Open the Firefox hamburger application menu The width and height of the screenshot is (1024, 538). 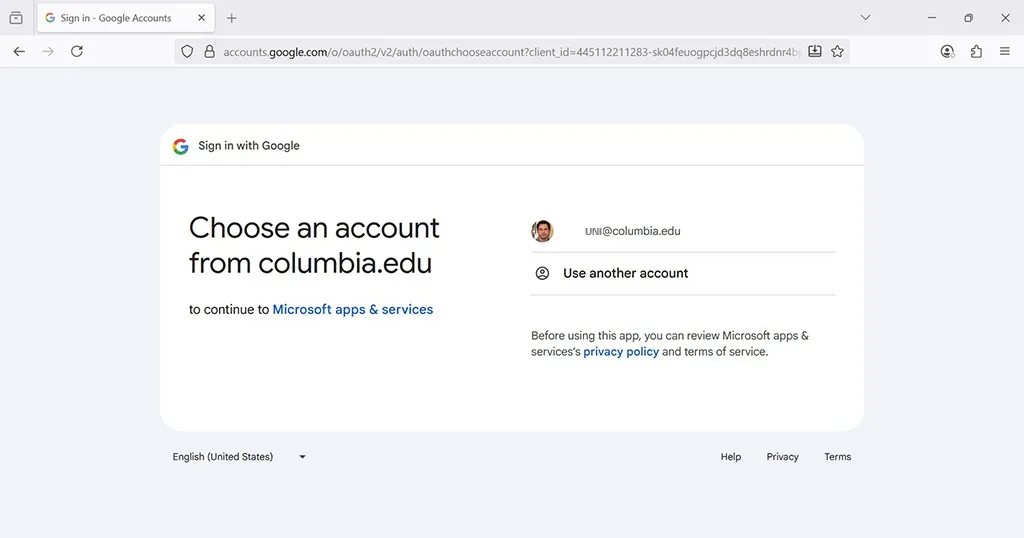coord(1004,52)
